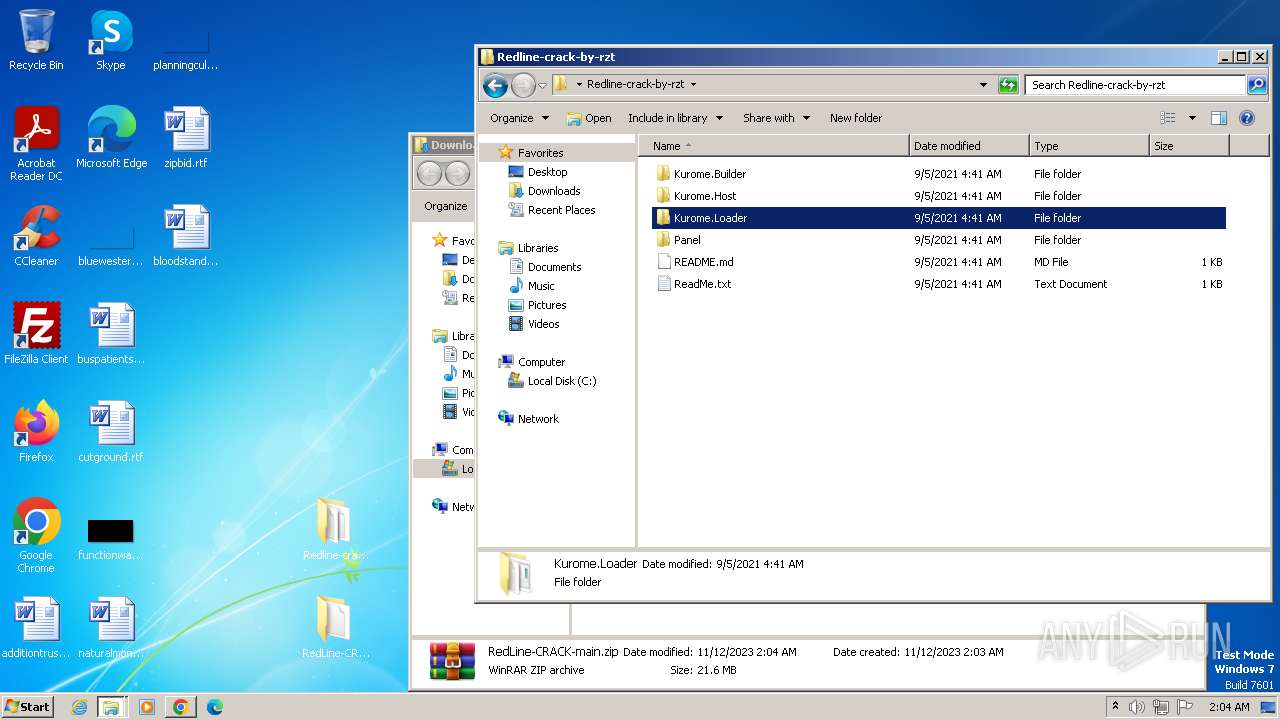The image size is (1280, 720).
Task: Change view using the Views icon
Action: tap(1168, 118)
